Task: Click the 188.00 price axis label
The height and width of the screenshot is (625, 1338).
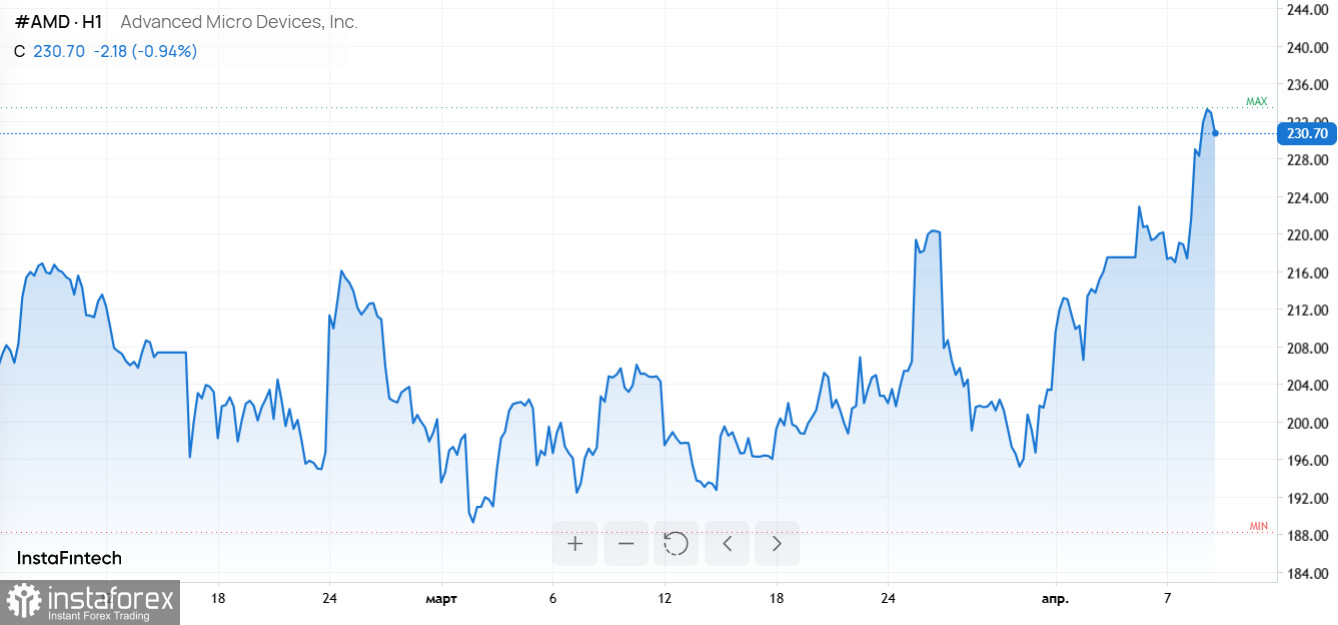Action: (x=1310, y=536)
